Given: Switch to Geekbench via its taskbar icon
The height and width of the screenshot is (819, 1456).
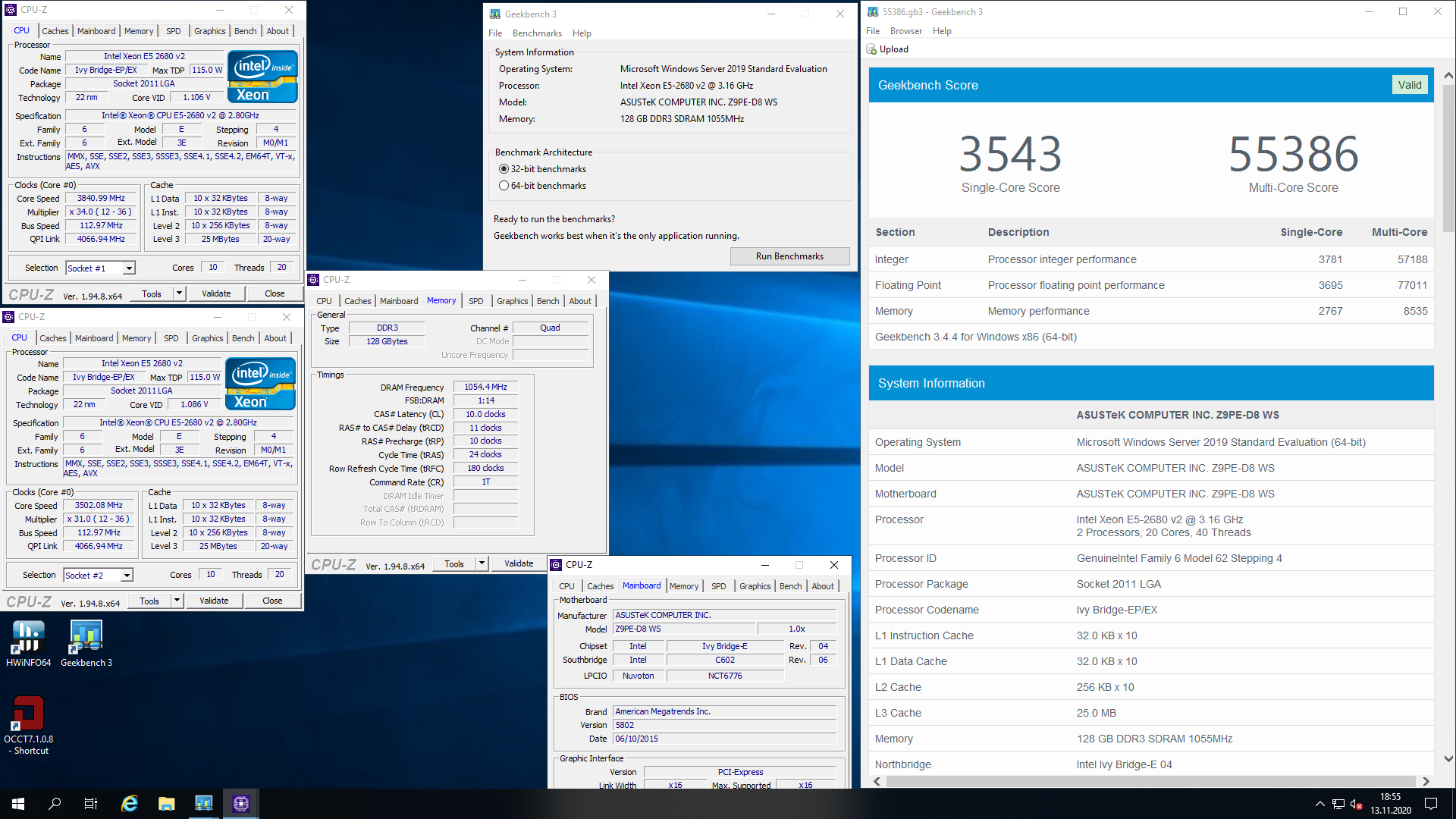Looking at the screenshot, I should 204,804.
